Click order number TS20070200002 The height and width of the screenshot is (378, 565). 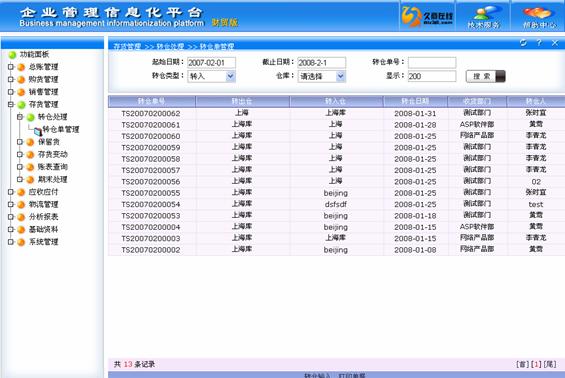click(151, 250)
